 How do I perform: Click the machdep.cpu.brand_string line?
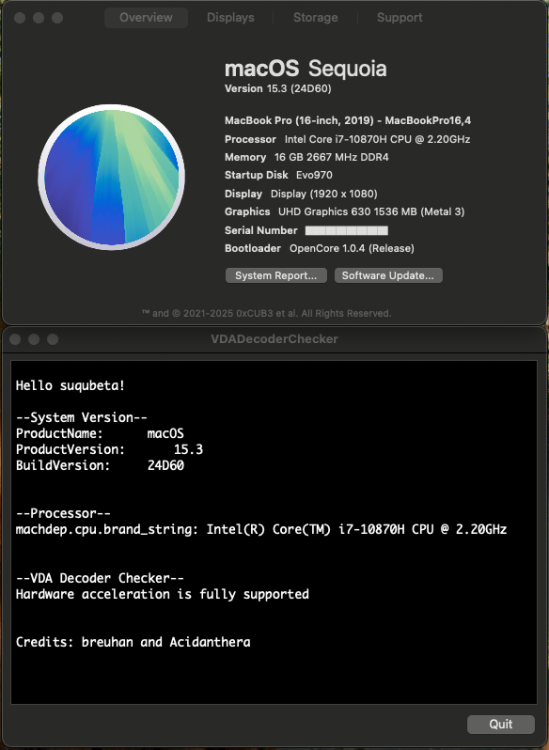[261, 529]
